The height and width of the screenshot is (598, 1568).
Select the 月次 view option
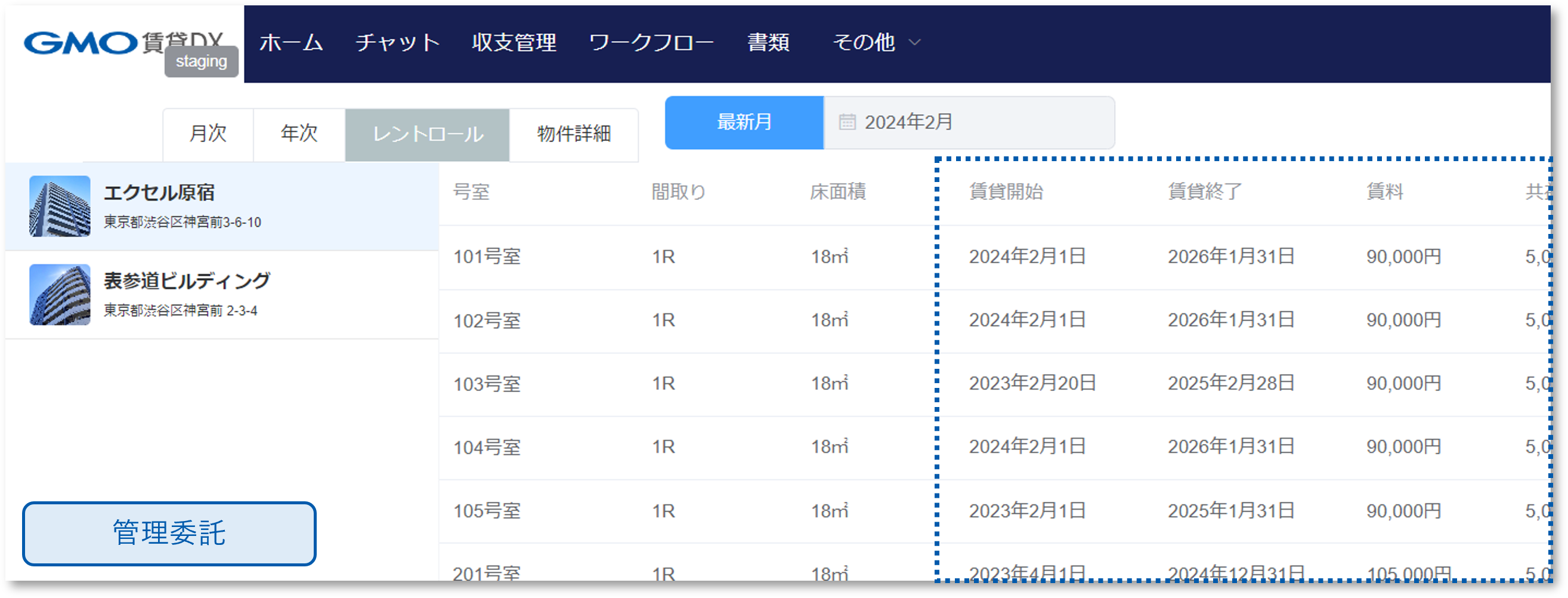point(209,135)
